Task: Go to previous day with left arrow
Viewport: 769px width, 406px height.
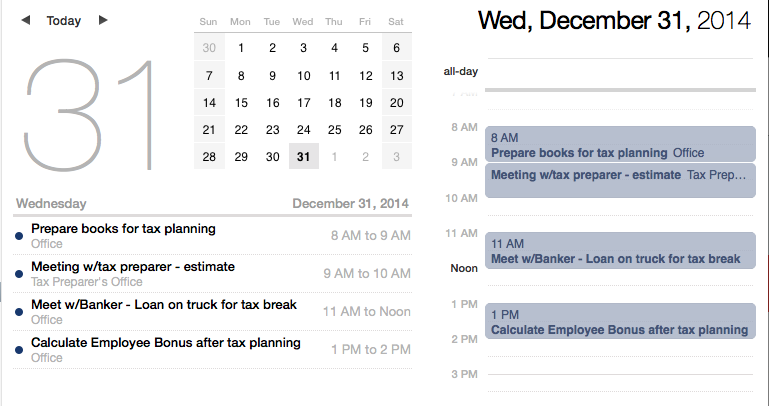Action: pos(25,20)
